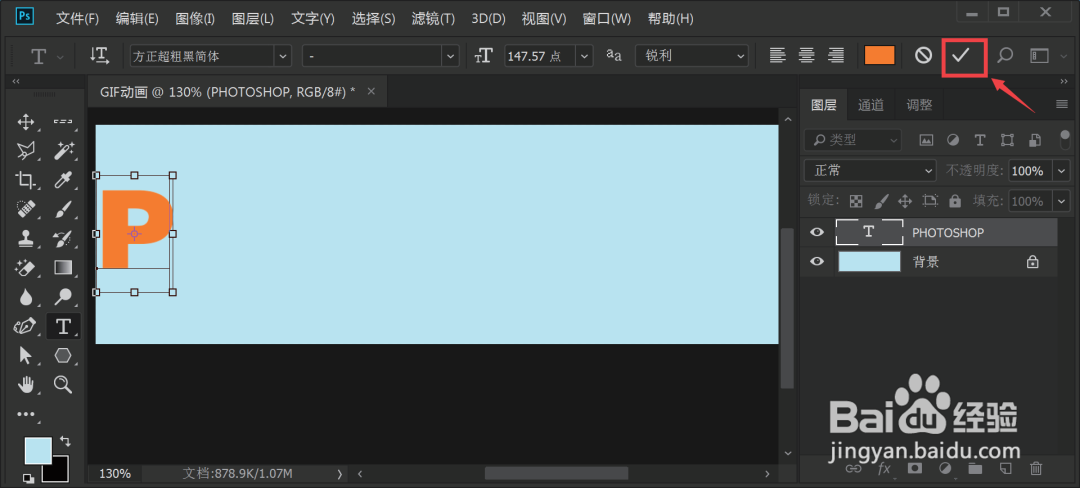The height and width of the screenshot is (488, 1080).
Task: Open the 文件(F) menu
Action: (x=77, y=19)
